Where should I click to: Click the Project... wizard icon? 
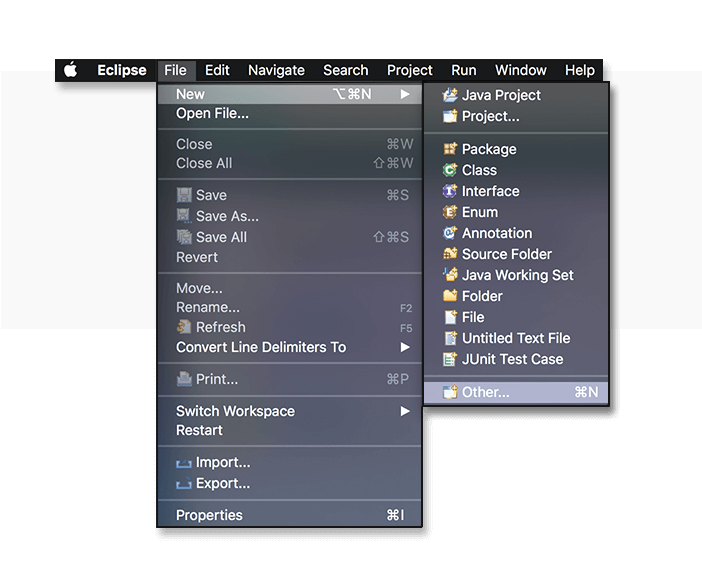450,116
